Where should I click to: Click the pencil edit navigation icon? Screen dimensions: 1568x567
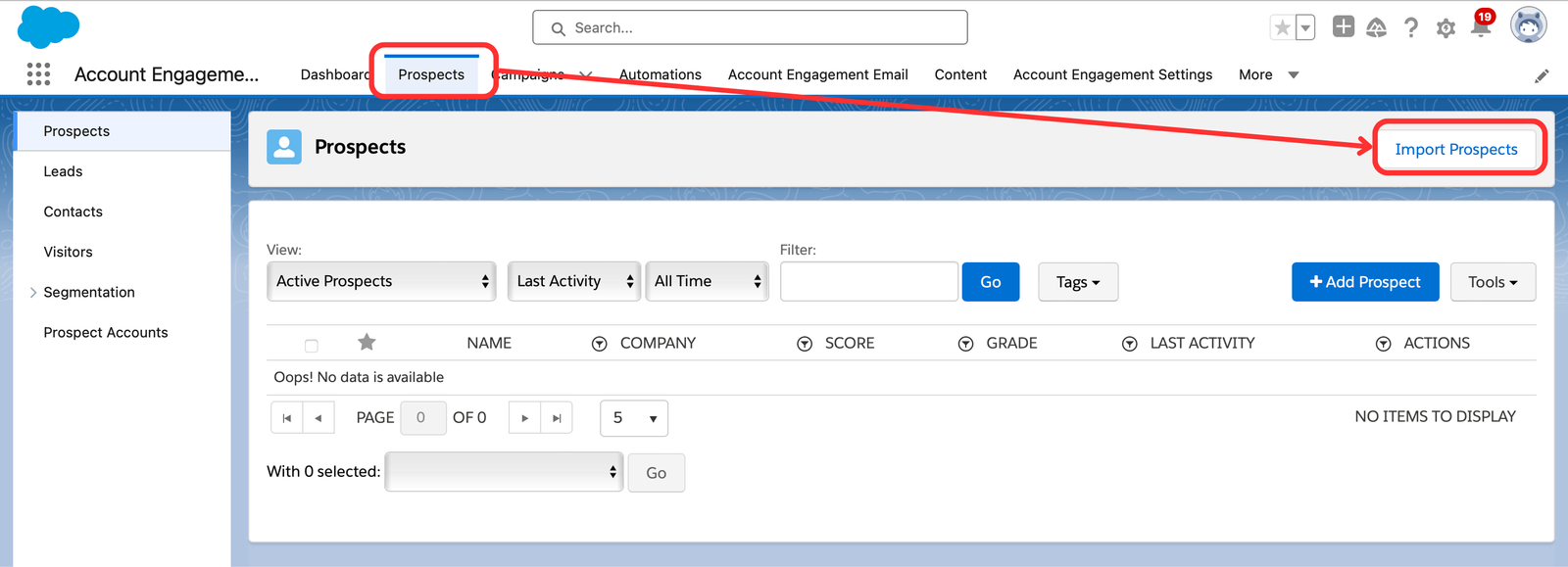(1542, 75)
